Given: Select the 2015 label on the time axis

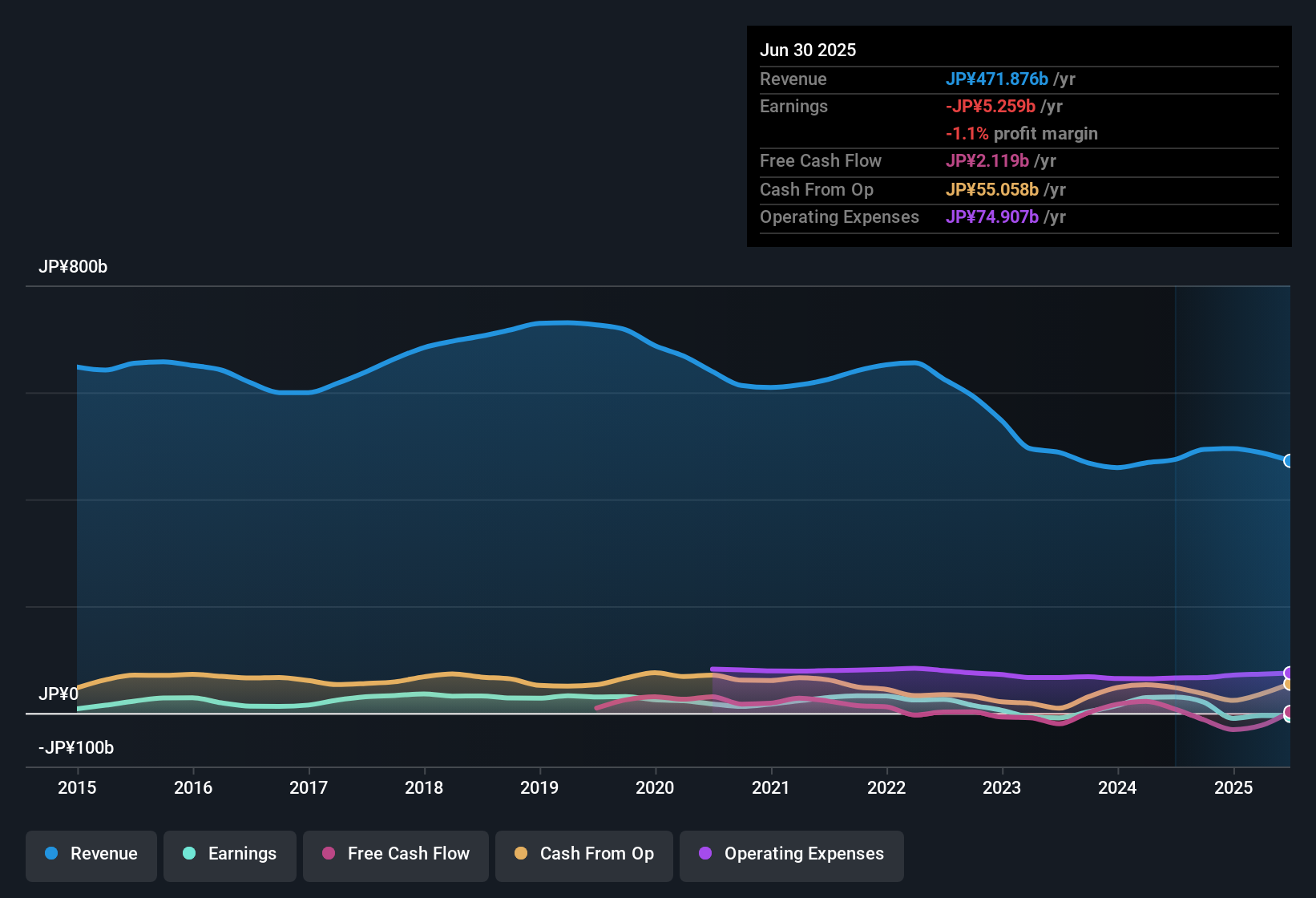Looking at the screenshot, I should click(x=77, y=788).
